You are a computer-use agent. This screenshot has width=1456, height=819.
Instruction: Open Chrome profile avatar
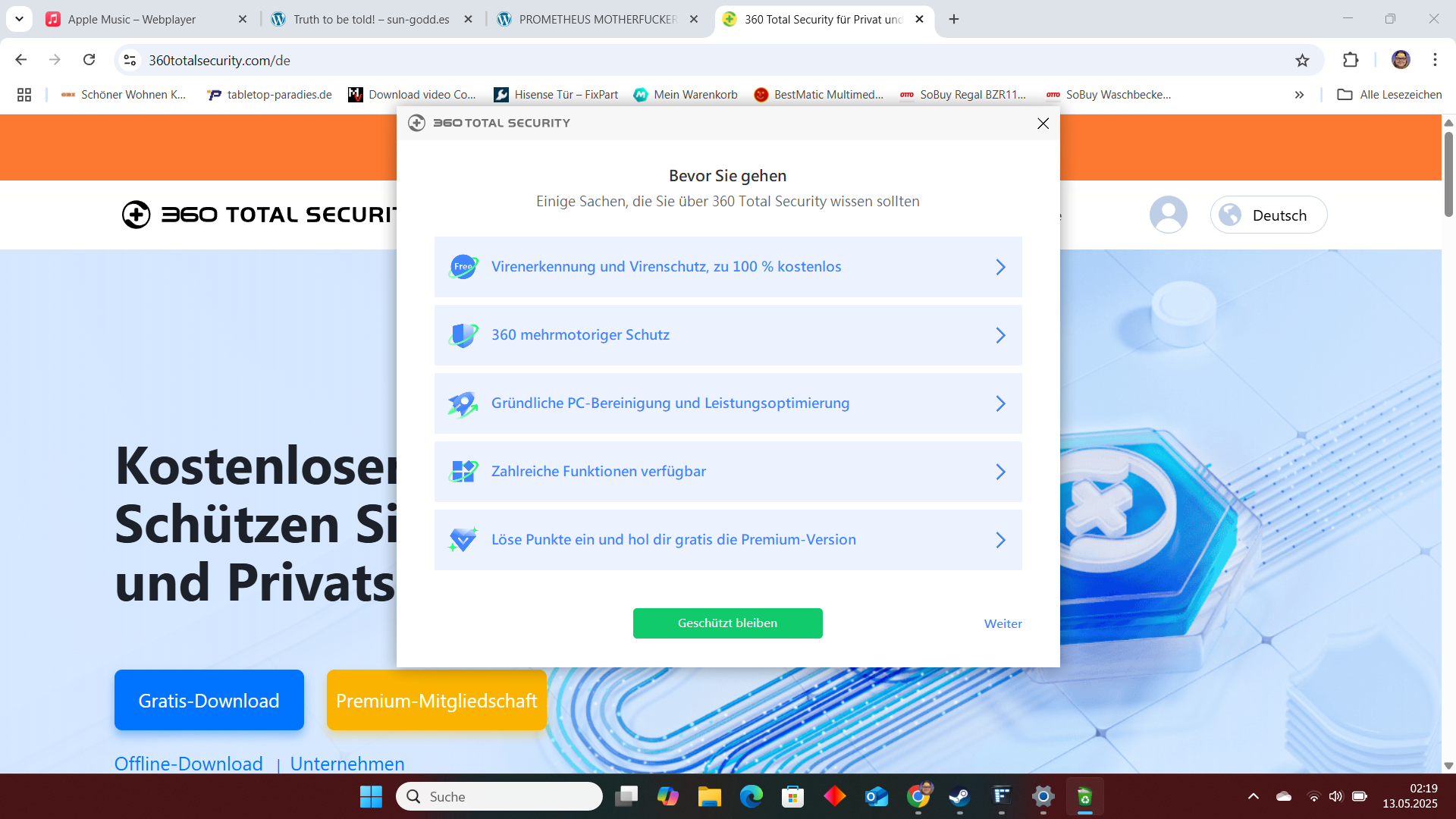(x=1401, y=60)
